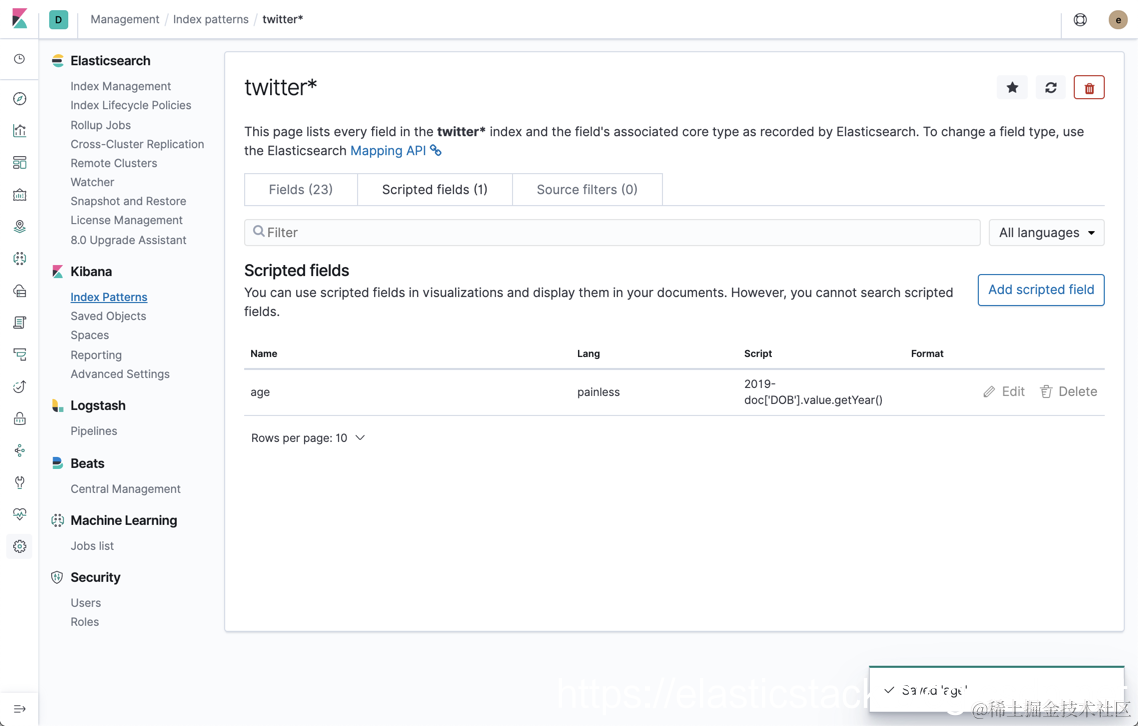Open Dev Tools wrench icon
Screen dimensions: 1138x726
[x=20, y=482]
